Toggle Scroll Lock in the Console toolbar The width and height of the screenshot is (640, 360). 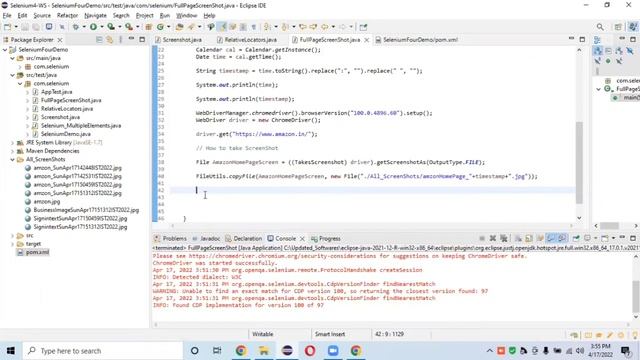coord(529,238)
